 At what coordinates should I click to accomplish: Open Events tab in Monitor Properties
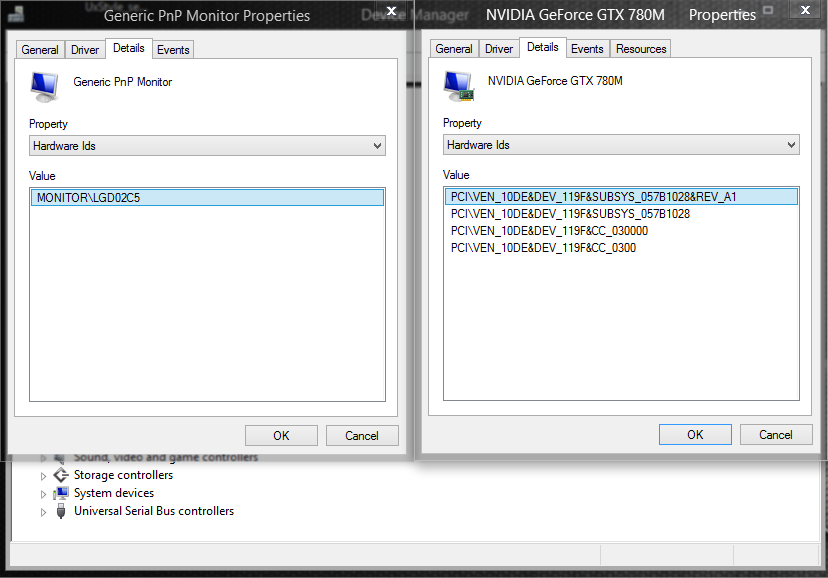[173, 50]
